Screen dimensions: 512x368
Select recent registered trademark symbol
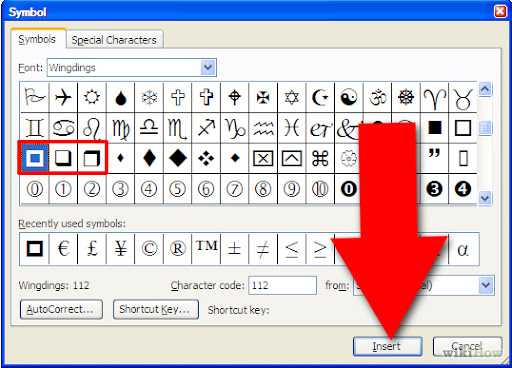tap(177, 249)
